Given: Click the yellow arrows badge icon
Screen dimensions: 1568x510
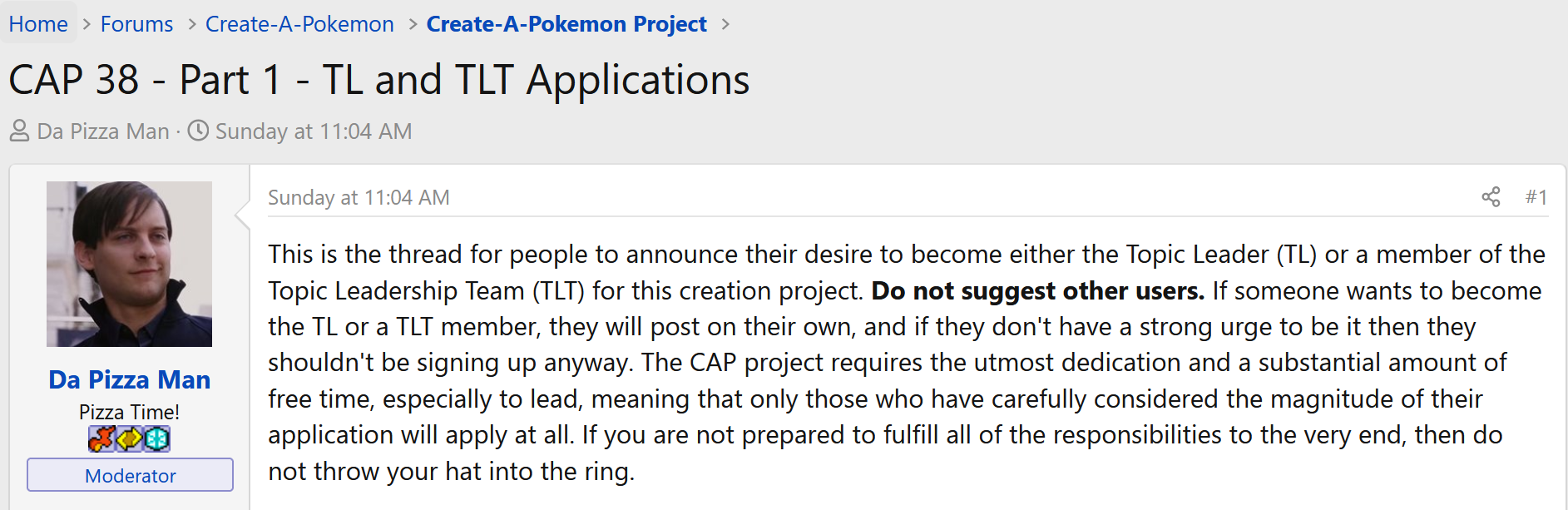Looking at the screenshot, I should [129, 438].
